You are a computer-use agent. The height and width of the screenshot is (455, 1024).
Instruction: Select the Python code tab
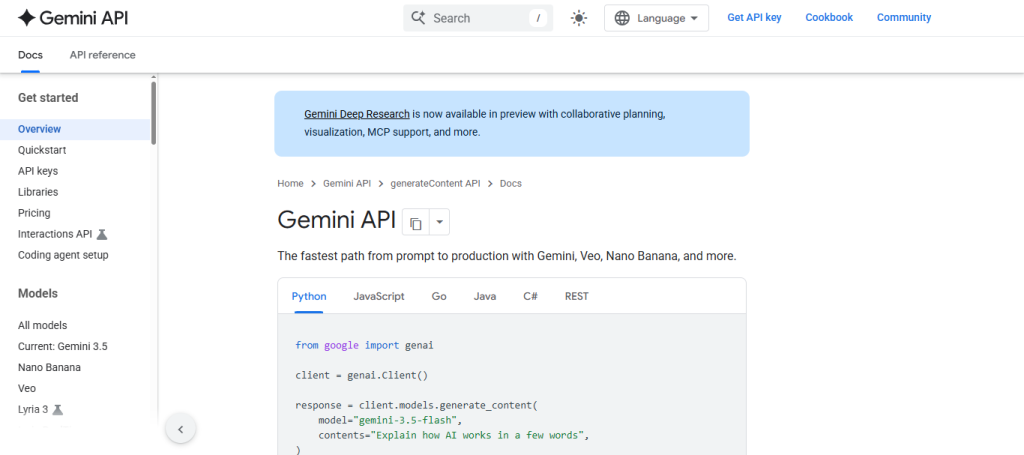coord(309,296)
